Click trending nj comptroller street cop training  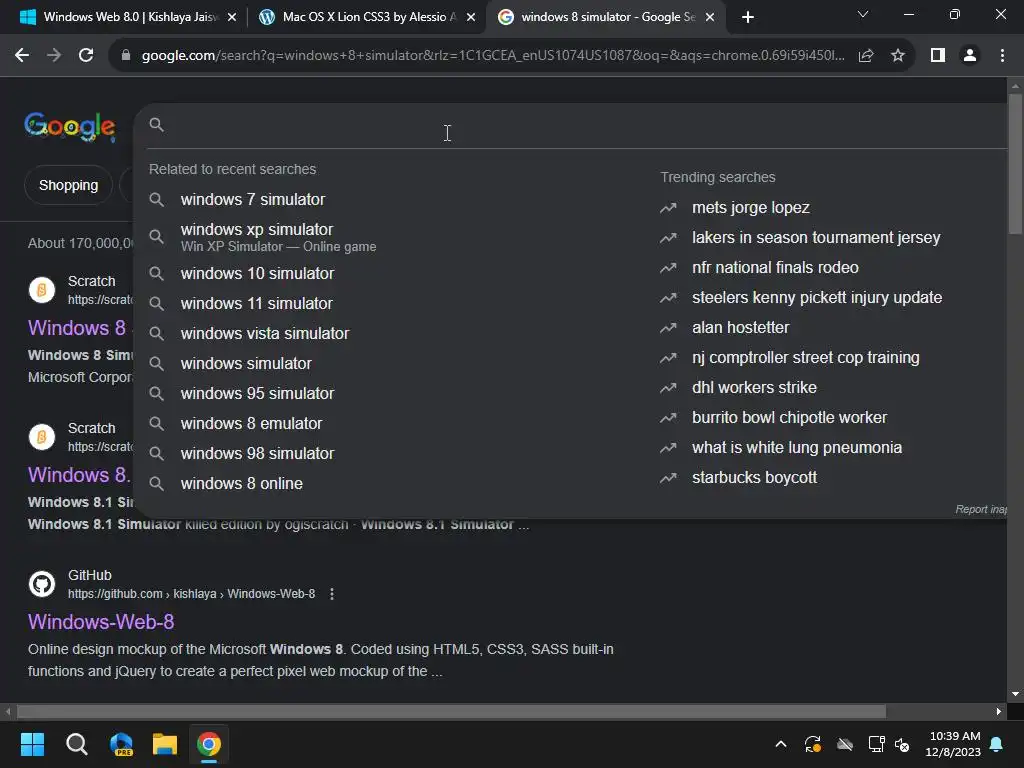click(x=806, y=358)
